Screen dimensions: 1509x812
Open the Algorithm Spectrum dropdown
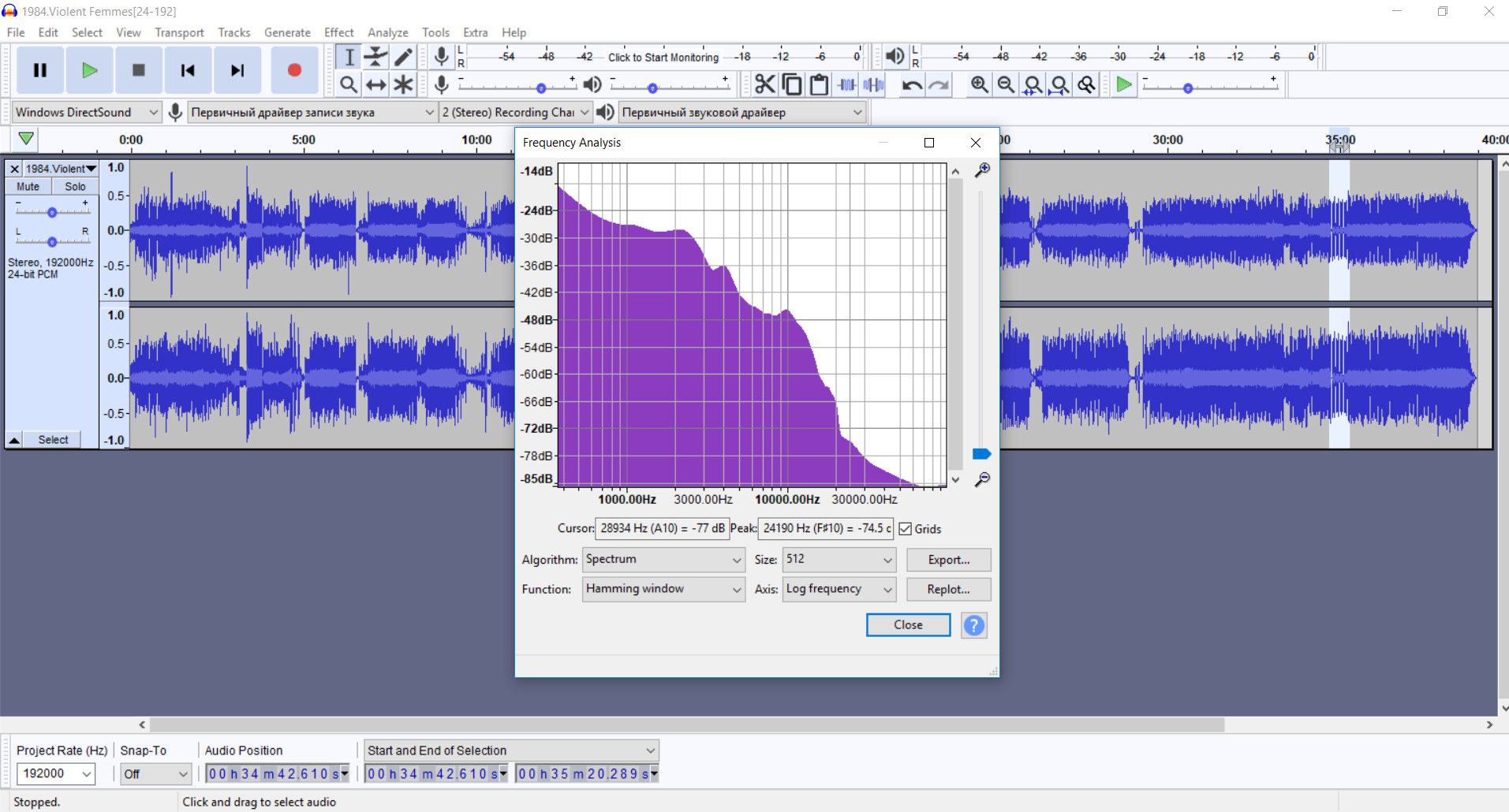point(663,560)
